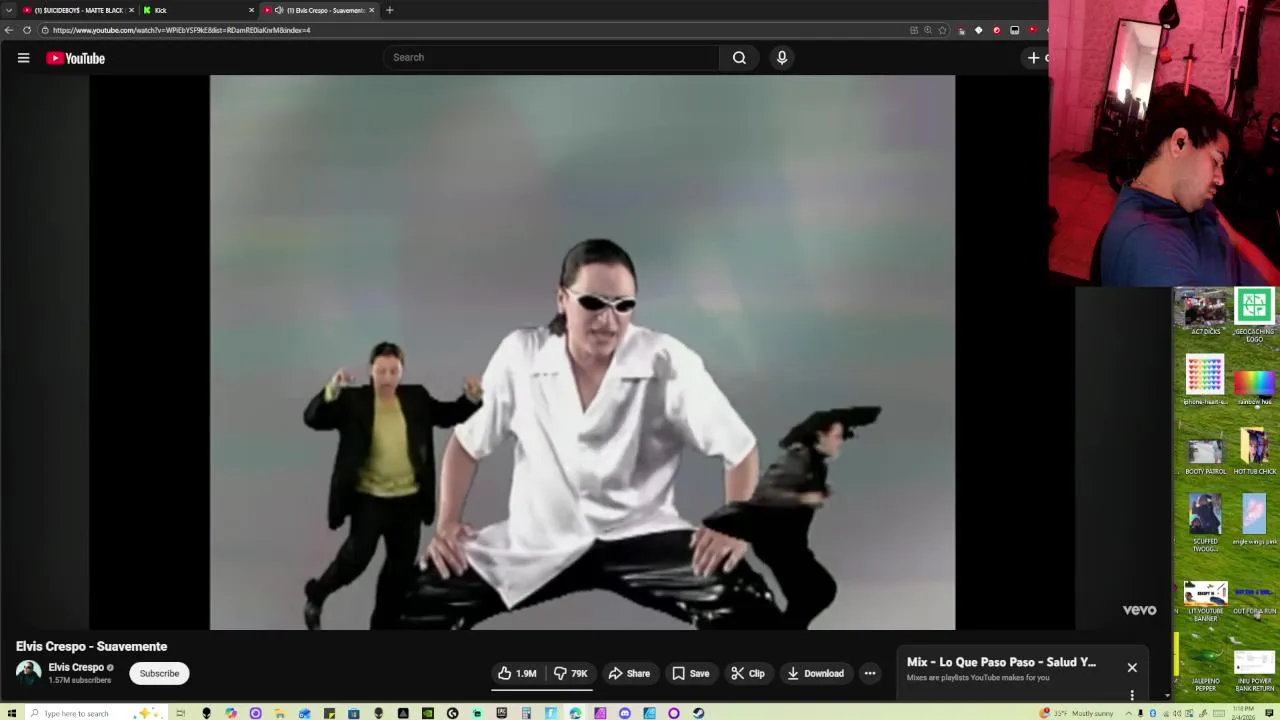Click the browser address bar URL
The width and height of the screenshot is (1280, 720).
pos(181,30)
